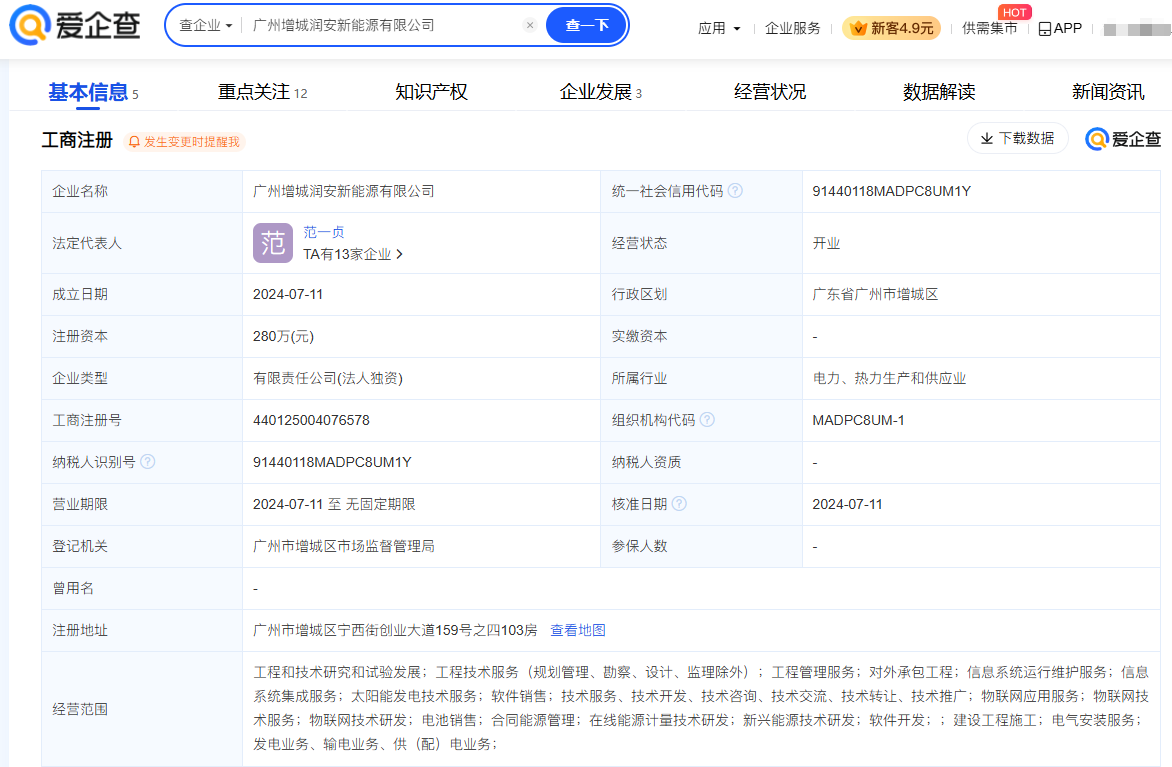
Task: Clear the search box with the x icon
Action: tap(530, 25)
